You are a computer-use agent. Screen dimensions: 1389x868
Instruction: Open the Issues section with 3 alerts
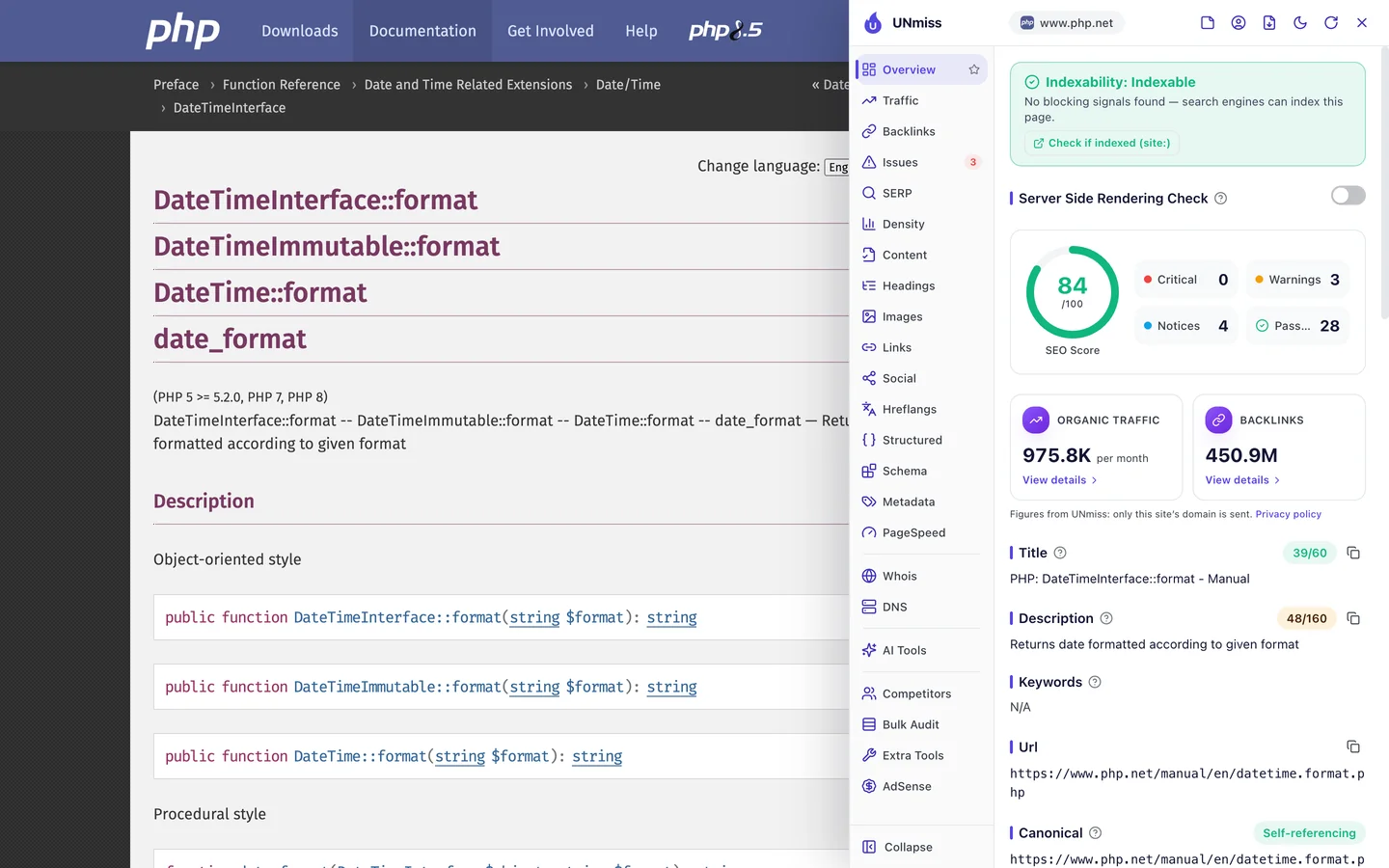click(921, 162)
